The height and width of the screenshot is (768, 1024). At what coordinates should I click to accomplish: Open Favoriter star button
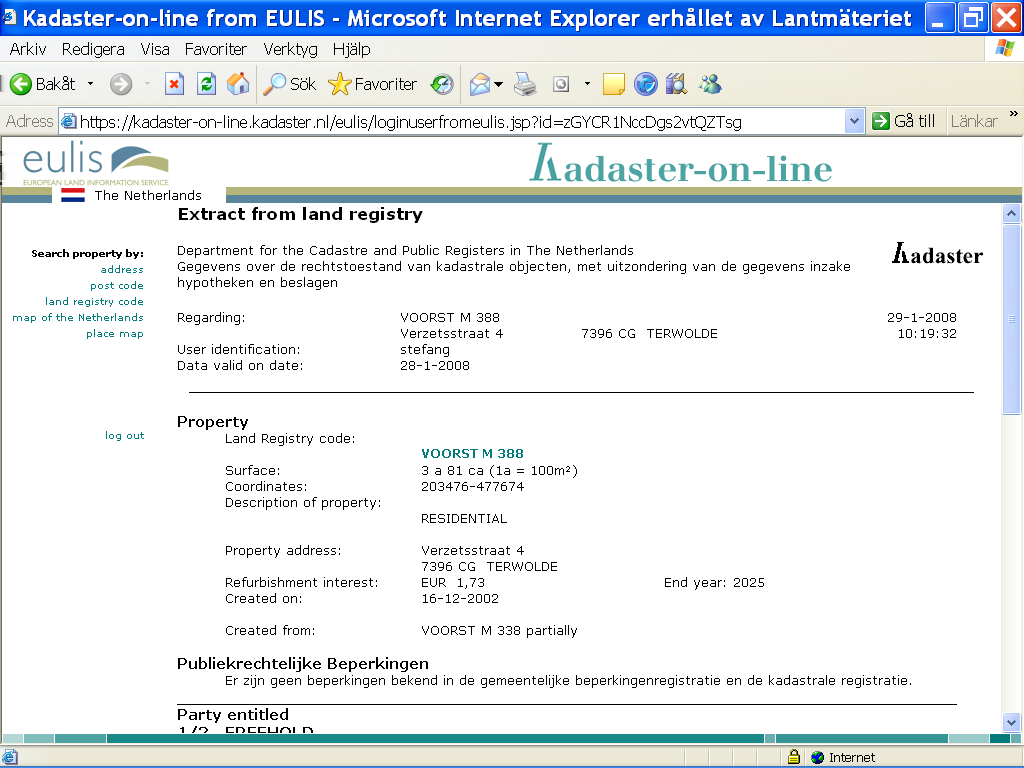372,84
